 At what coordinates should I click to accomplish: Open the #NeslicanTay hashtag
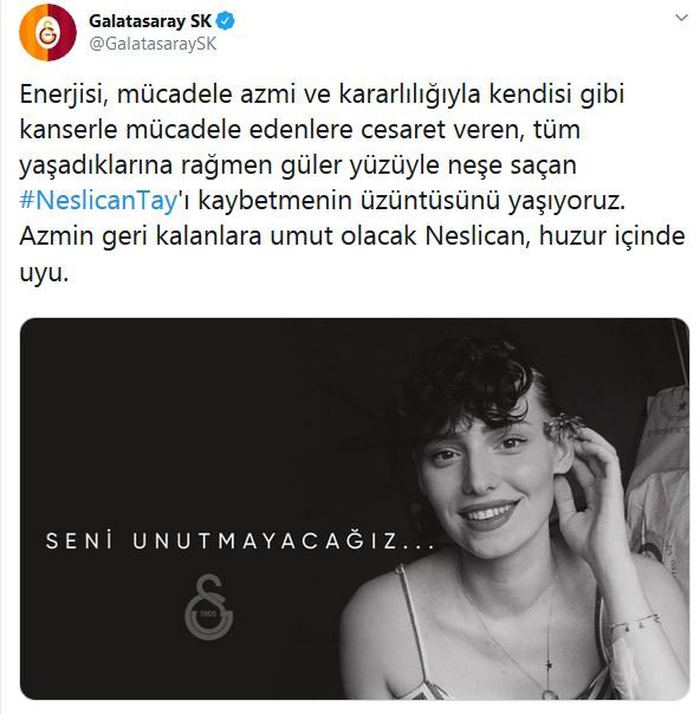point(98,200)
